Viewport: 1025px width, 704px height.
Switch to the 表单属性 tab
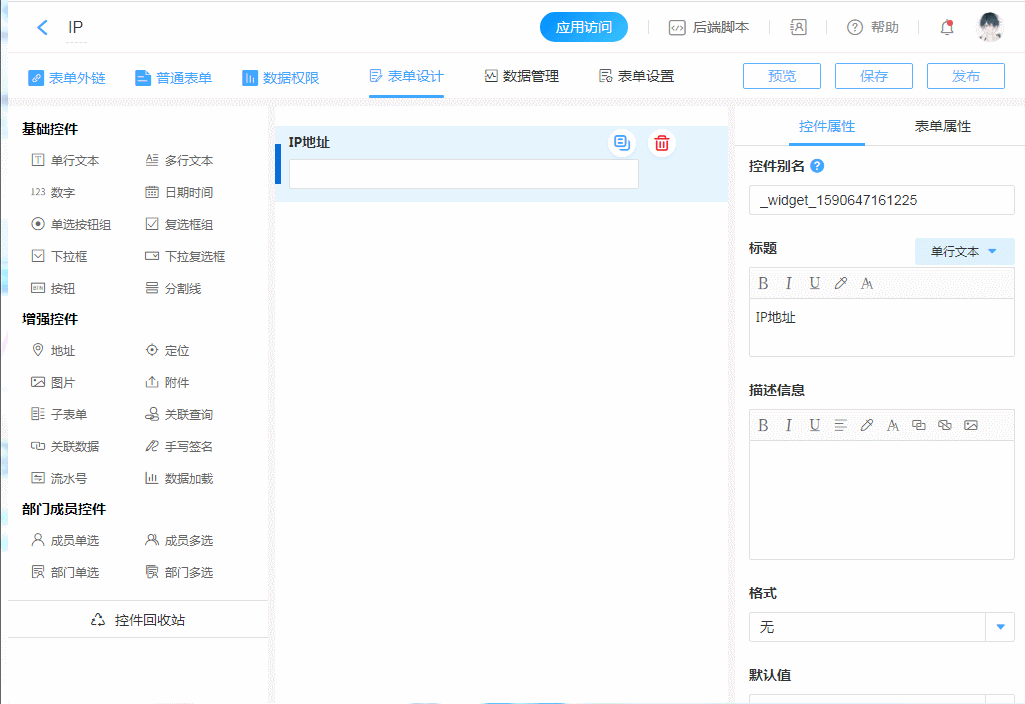pos(942,127)
